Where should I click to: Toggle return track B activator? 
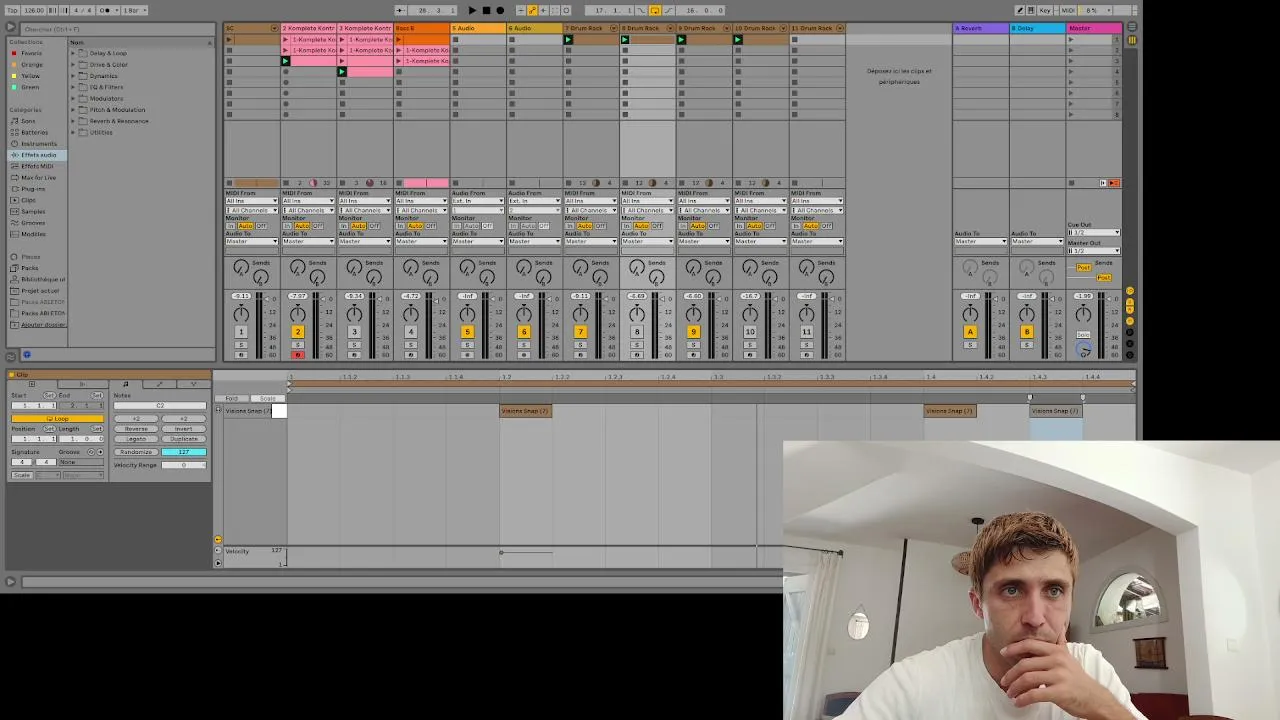[x=1026, y=332]
